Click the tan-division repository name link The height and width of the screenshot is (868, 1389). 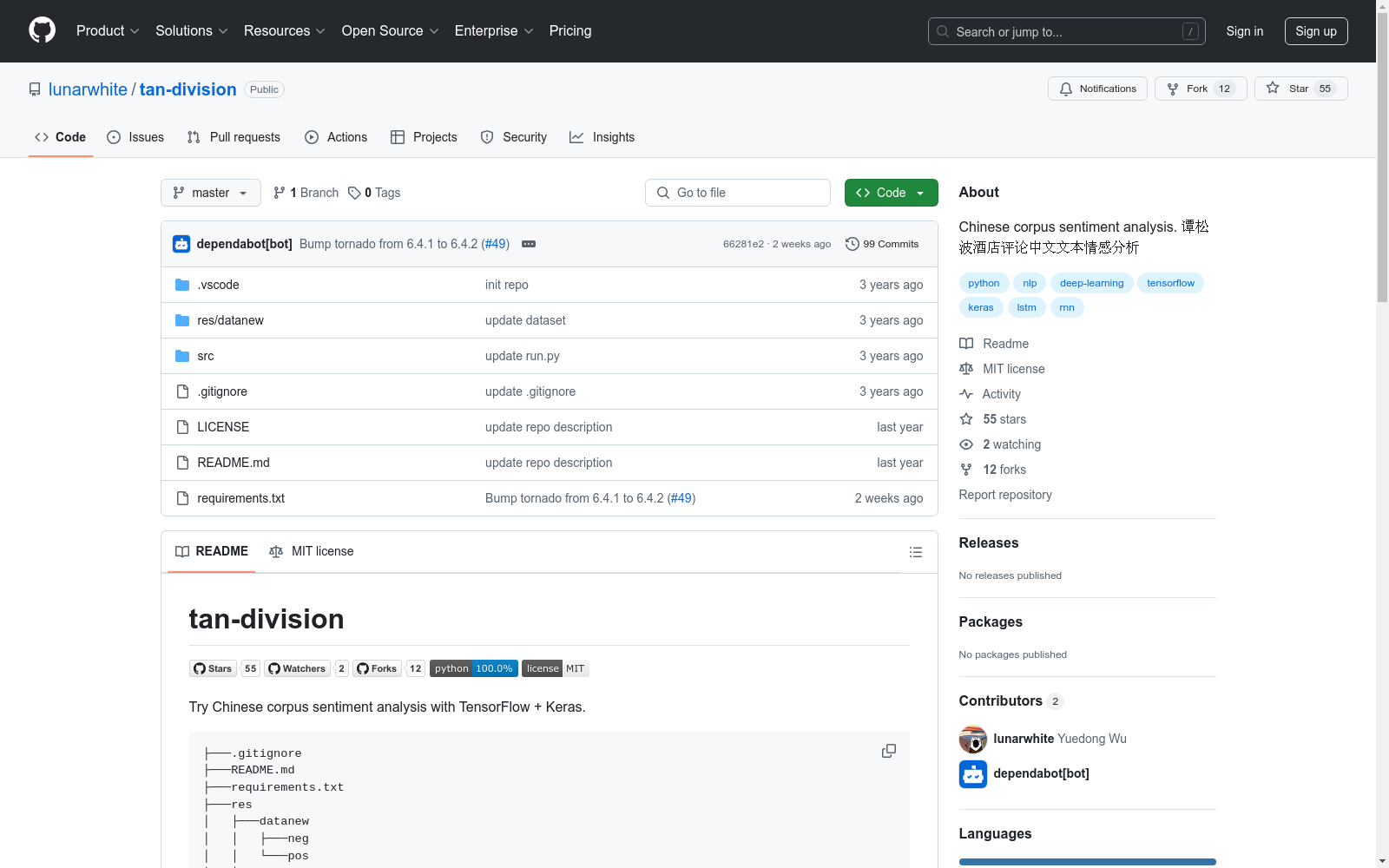click(x=188, y=89)
